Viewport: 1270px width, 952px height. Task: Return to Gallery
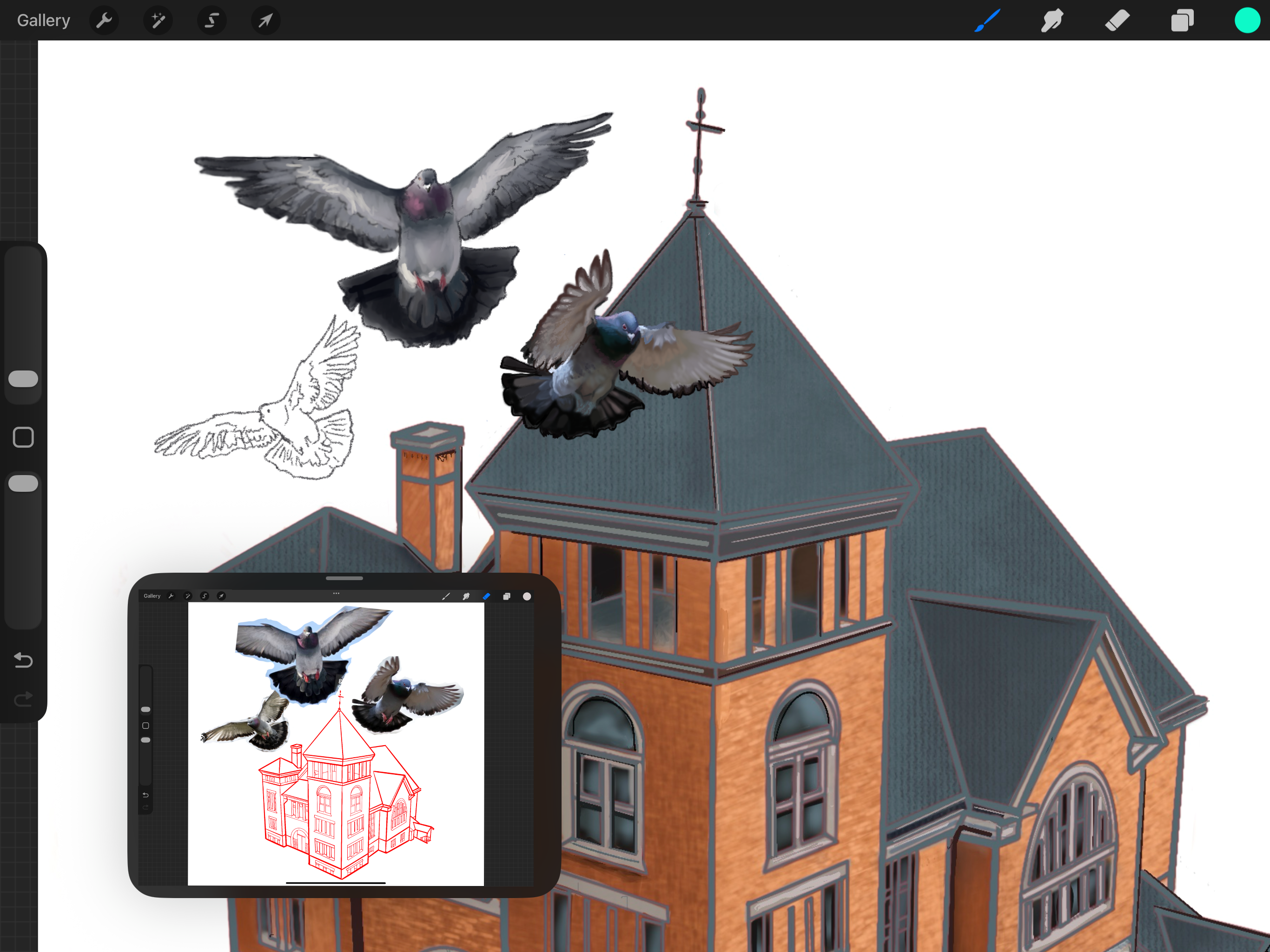[x=44, y=20]
